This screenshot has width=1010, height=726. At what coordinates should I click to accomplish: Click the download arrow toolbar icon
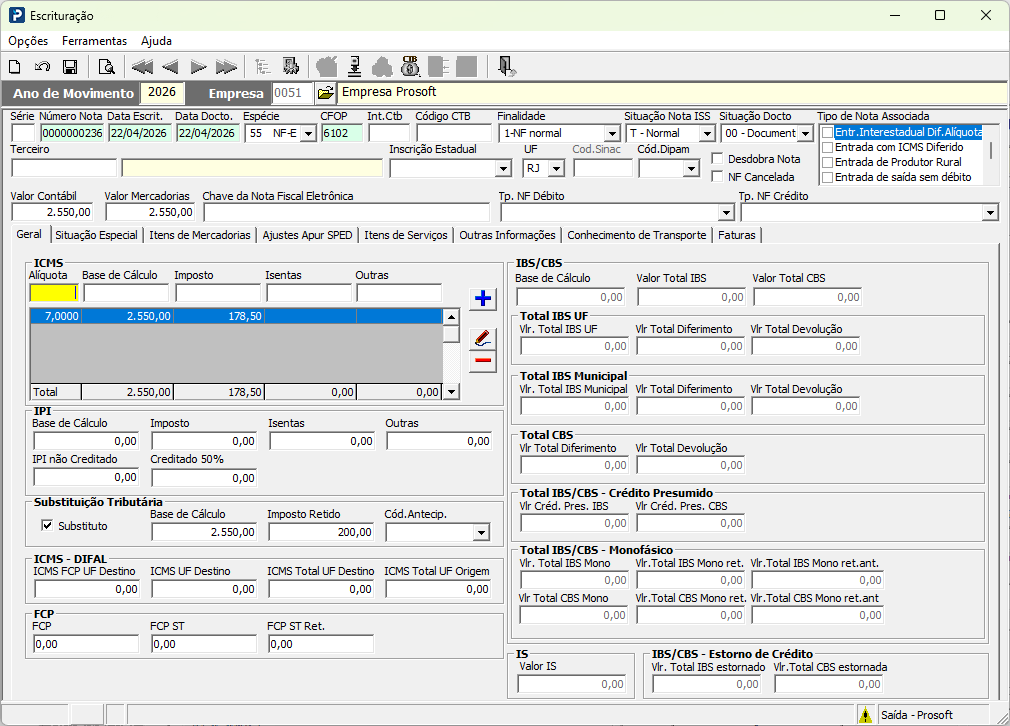[354, 66]
